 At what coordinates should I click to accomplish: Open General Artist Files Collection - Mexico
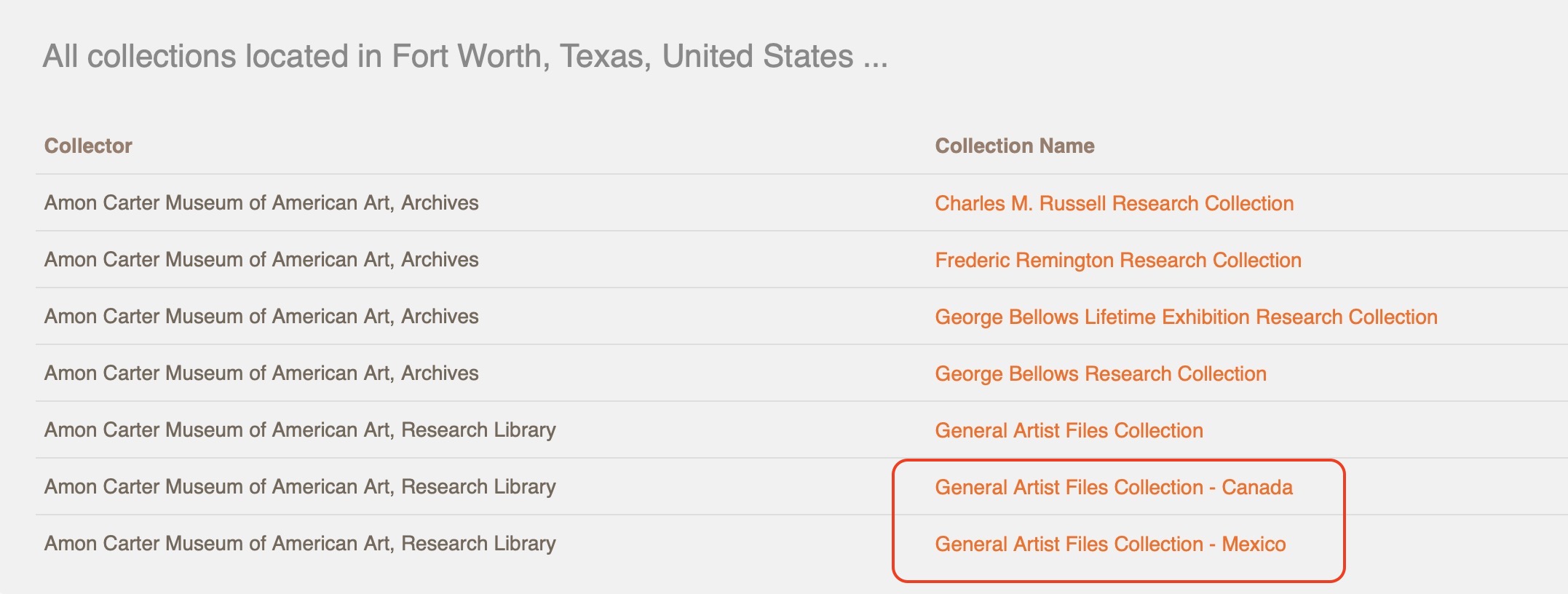[1110, 544]
